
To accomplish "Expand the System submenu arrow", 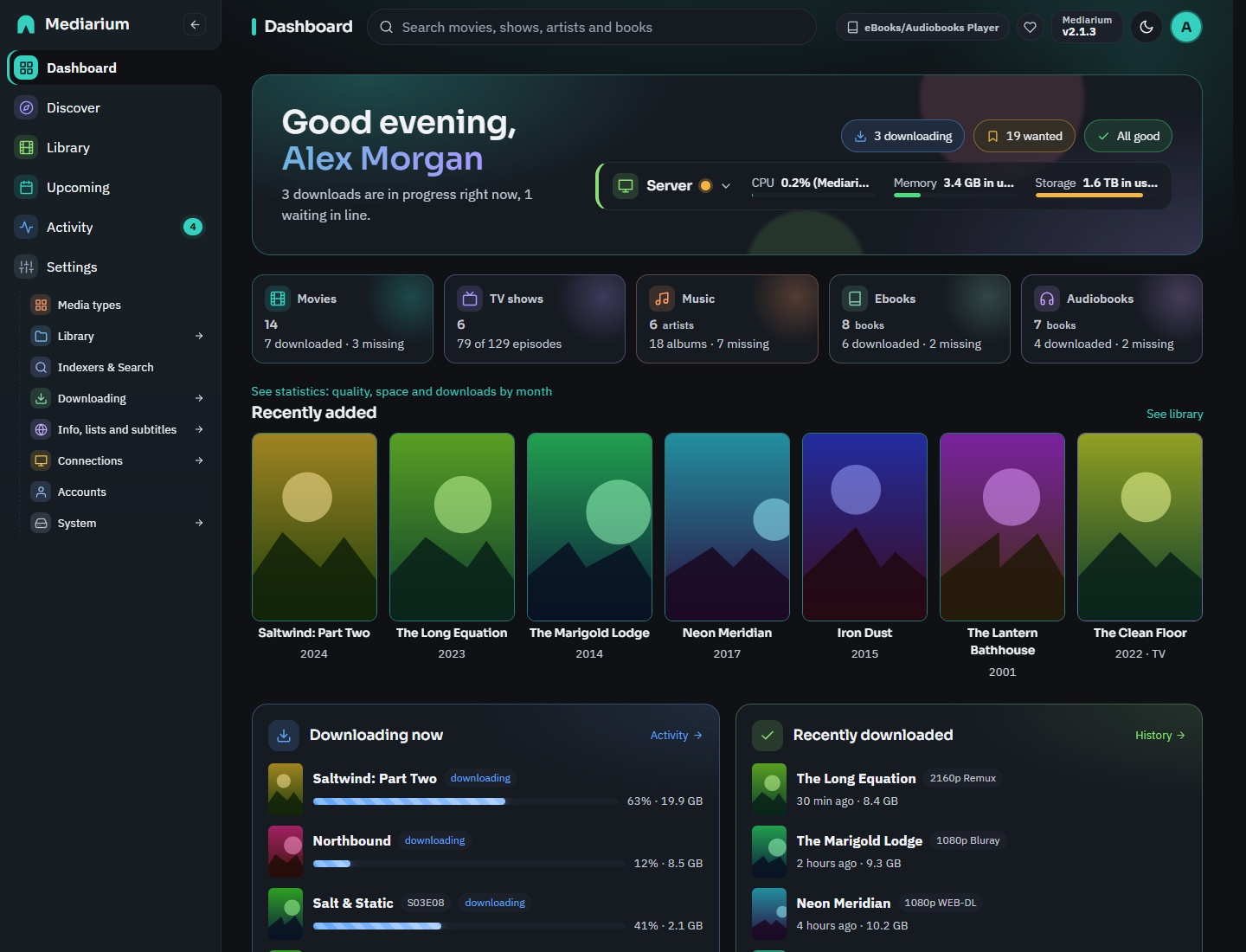I will click(199, 523).
